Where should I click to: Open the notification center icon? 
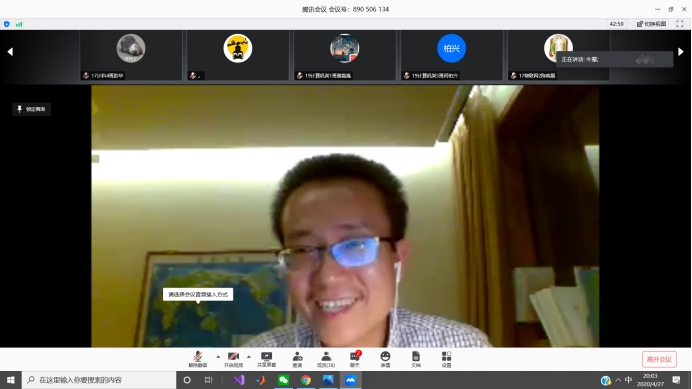click(676, 380)
